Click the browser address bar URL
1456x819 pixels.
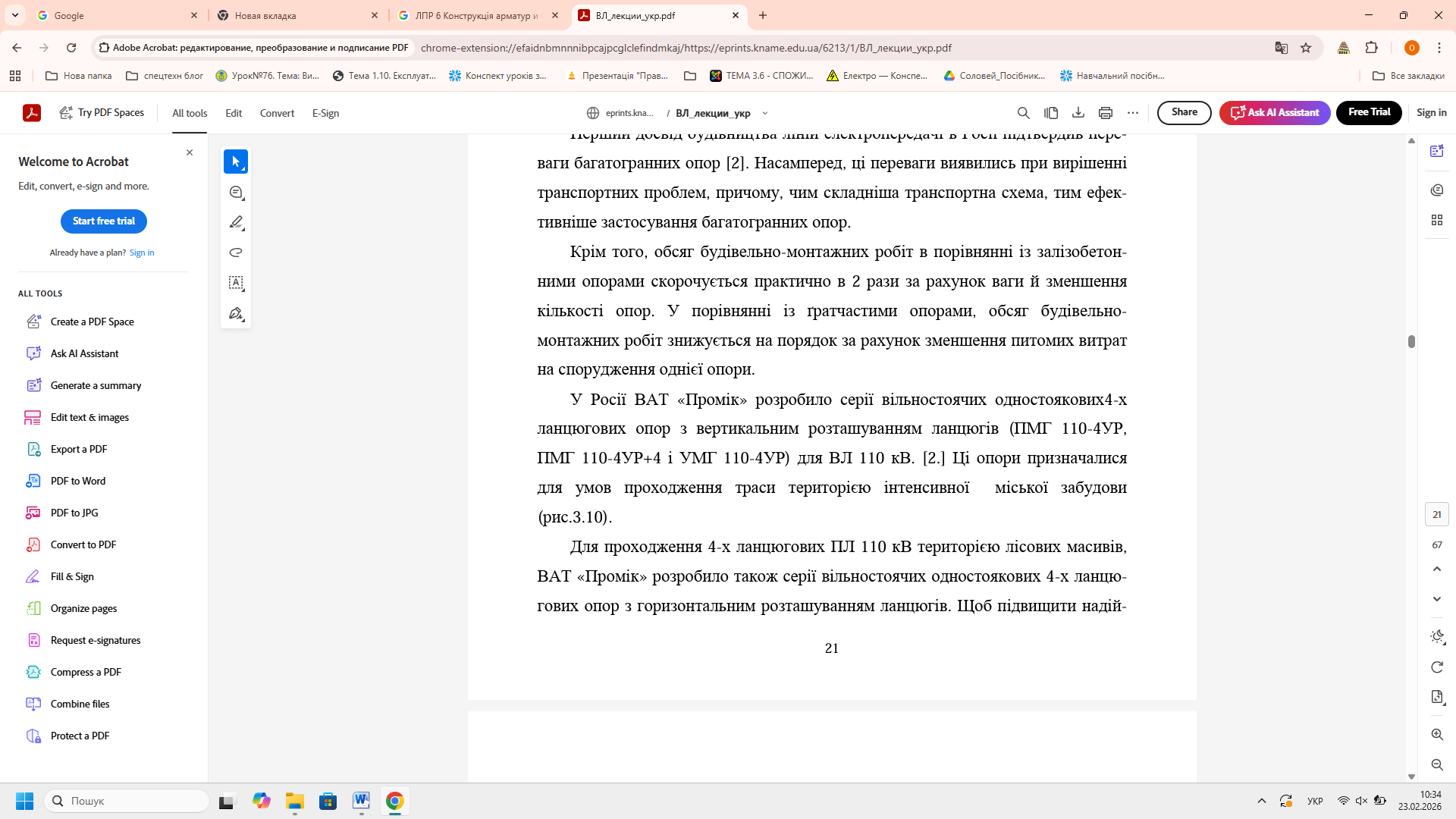click(x=686, y=48)
